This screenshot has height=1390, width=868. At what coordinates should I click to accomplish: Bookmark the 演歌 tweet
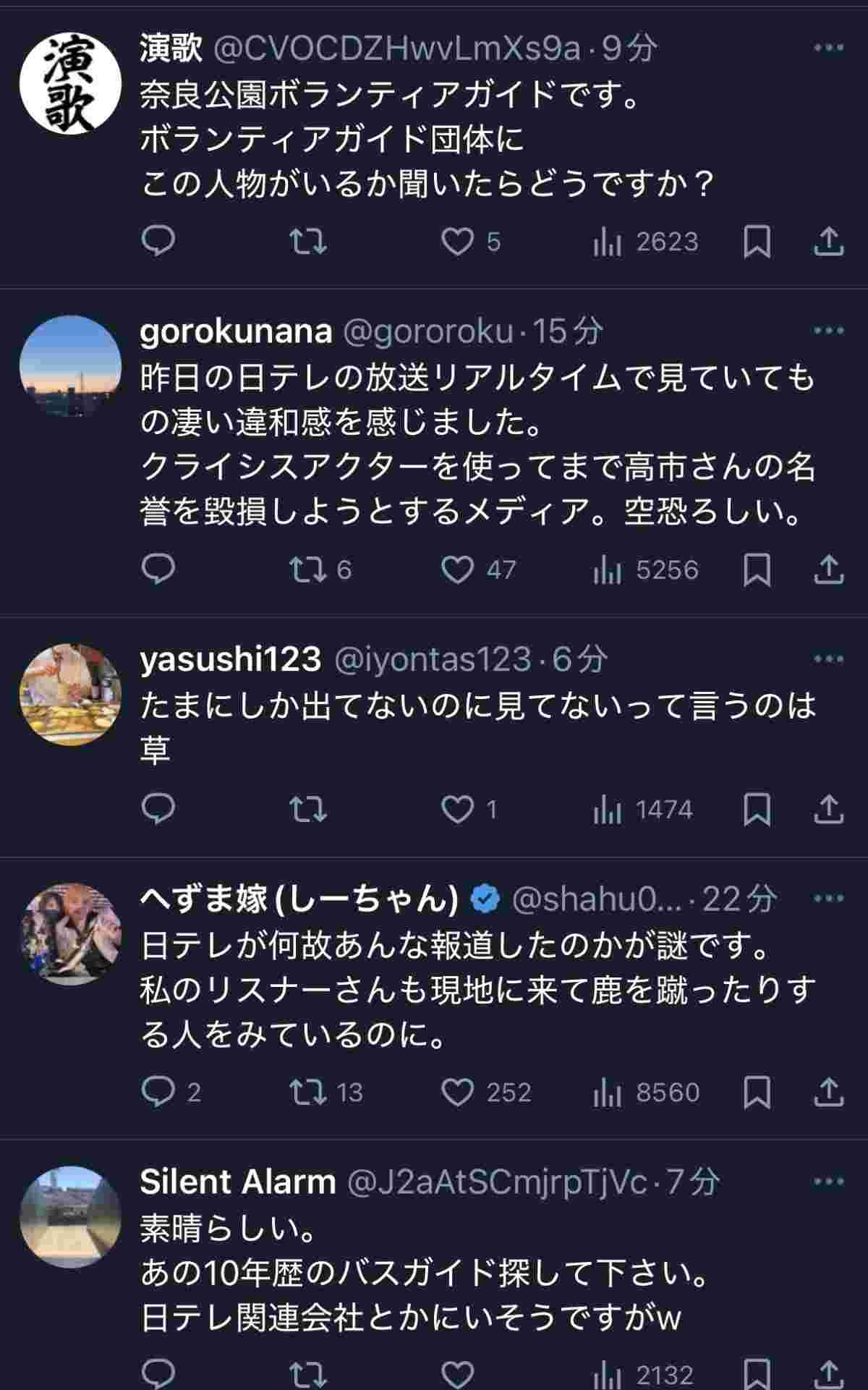click(757, 242)
